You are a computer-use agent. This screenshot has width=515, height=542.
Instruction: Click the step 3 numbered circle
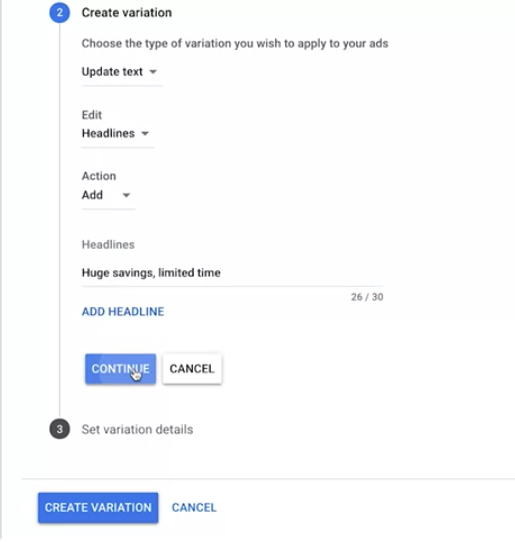click(59, 429)
